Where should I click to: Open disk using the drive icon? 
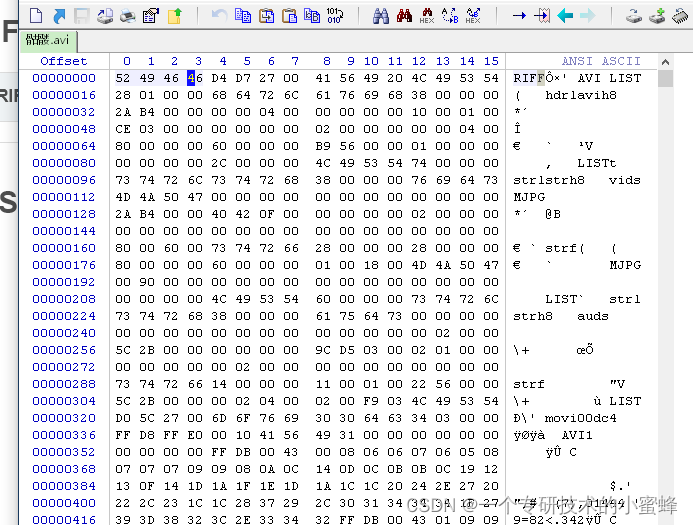(634, 16)
